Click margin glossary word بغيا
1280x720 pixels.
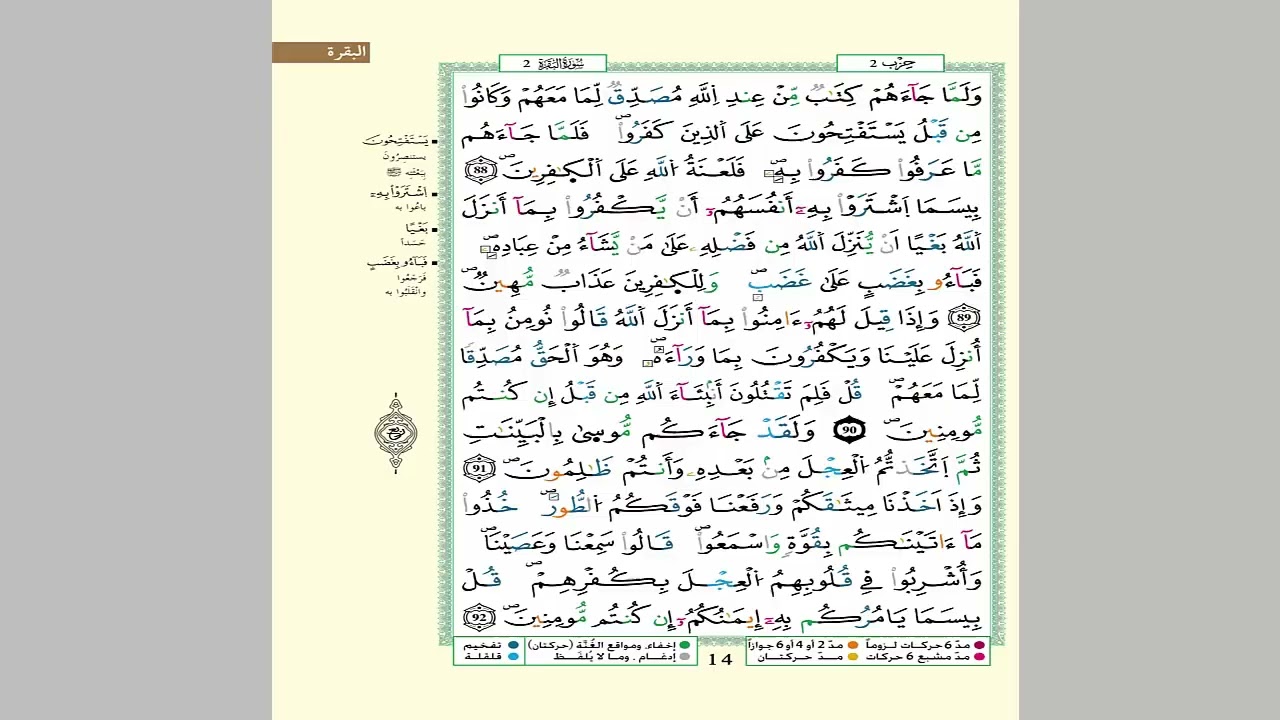pos(415,228)
